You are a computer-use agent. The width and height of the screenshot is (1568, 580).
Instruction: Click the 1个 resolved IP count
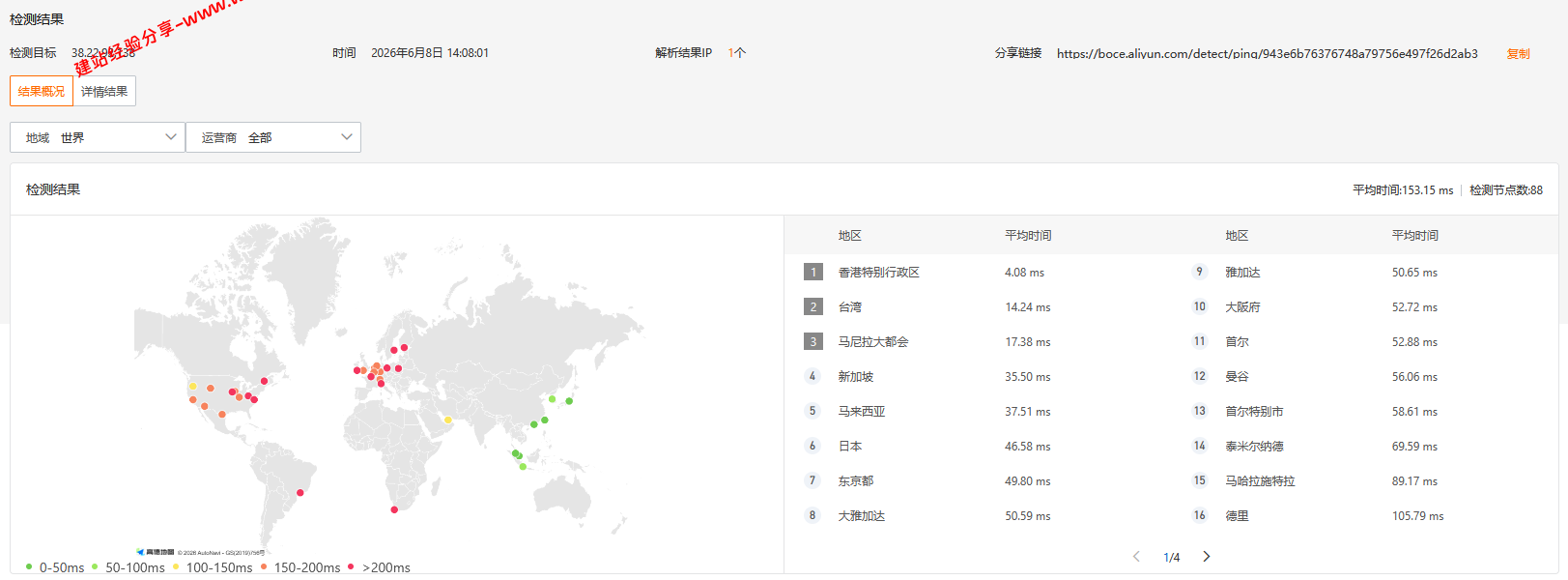[736, 53]
